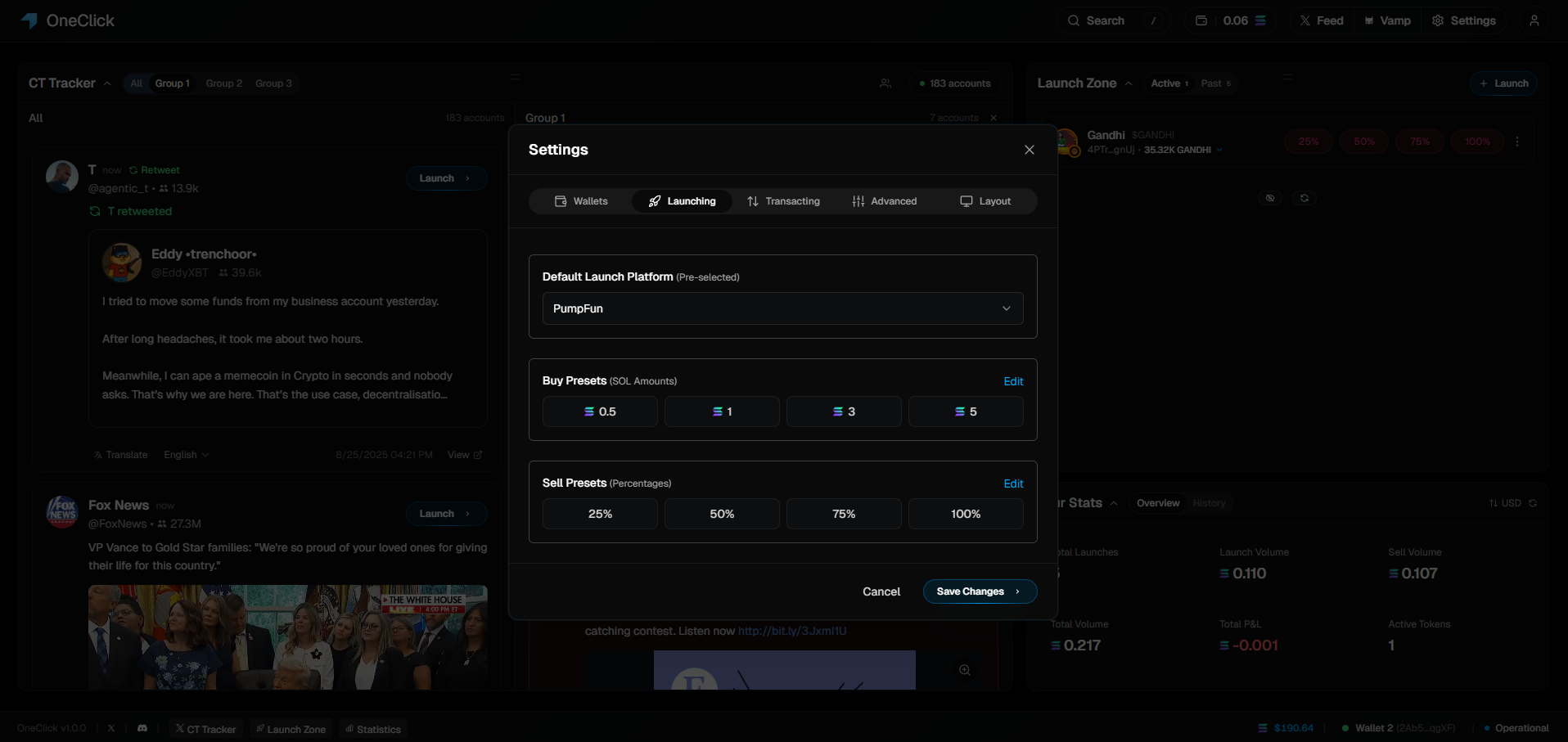Open the Advanced tab

[885, 201]
